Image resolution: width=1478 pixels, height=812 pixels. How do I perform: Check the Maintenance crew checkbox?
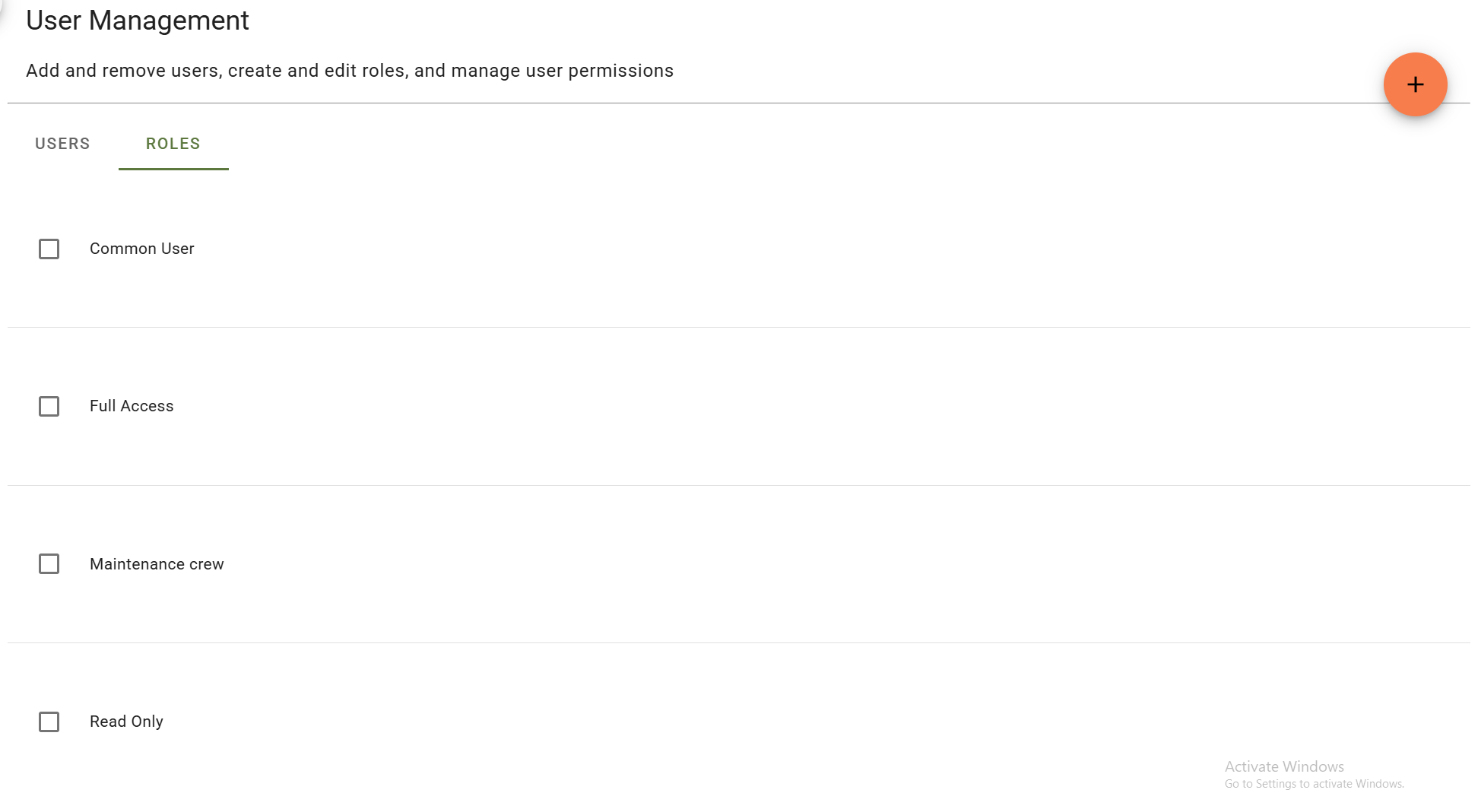pyautogui.click(x=49, y=564)
